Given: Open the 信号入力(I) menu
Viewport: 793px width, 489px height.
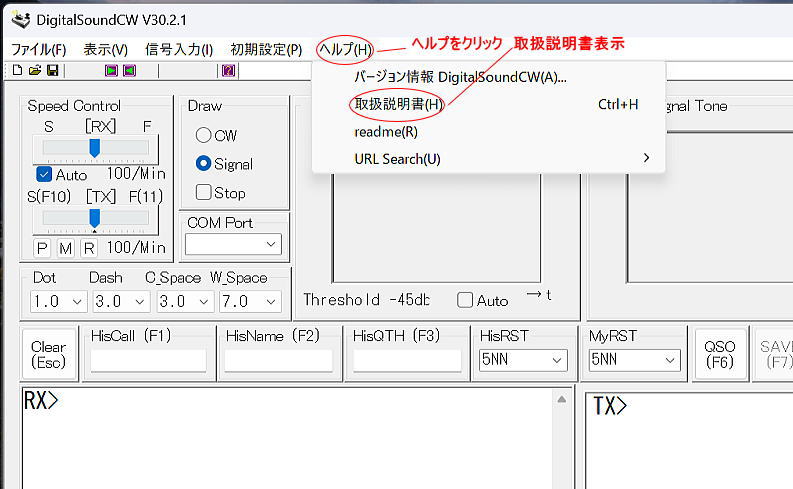Looking at the screenshot, I should click(179, 50).
